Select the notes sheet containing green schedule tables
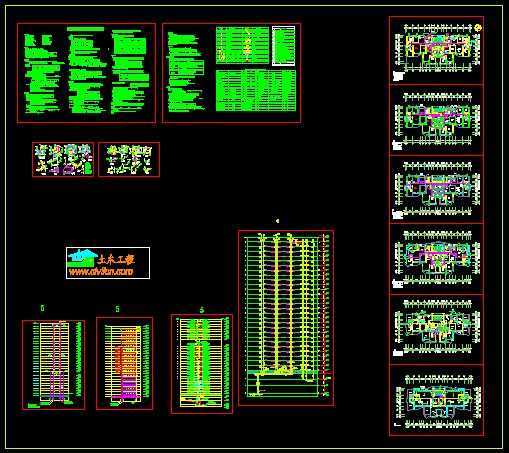 tap(232, 73)
